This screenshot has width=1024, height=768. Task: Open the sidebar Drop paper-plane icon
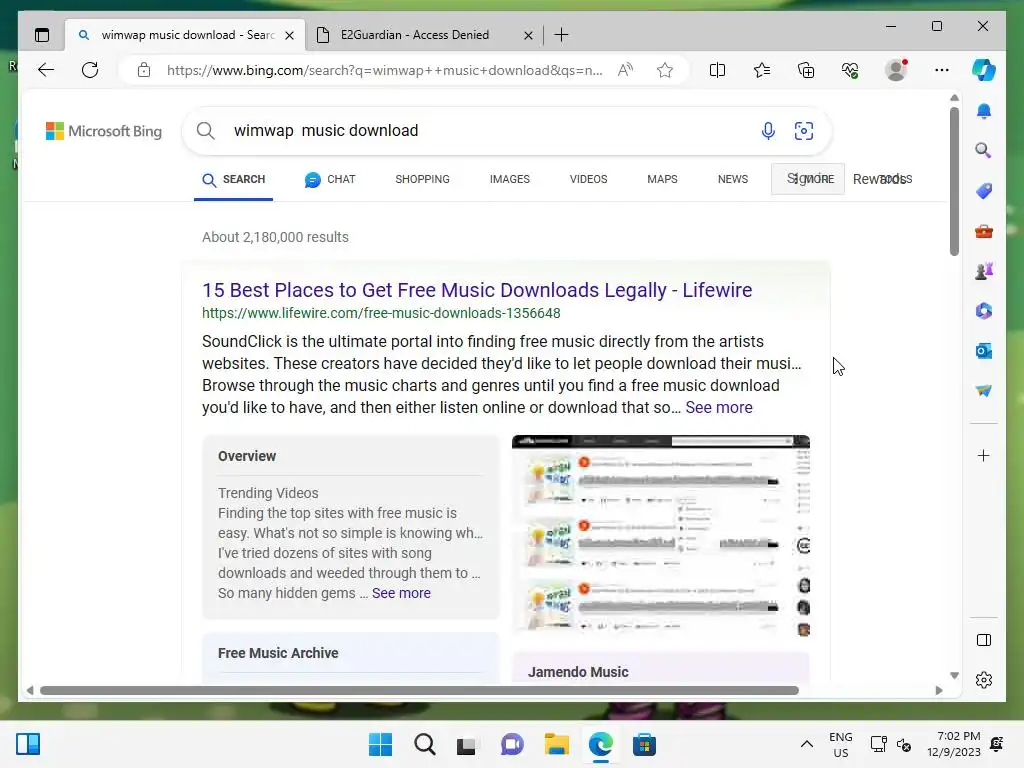point(984,391)
